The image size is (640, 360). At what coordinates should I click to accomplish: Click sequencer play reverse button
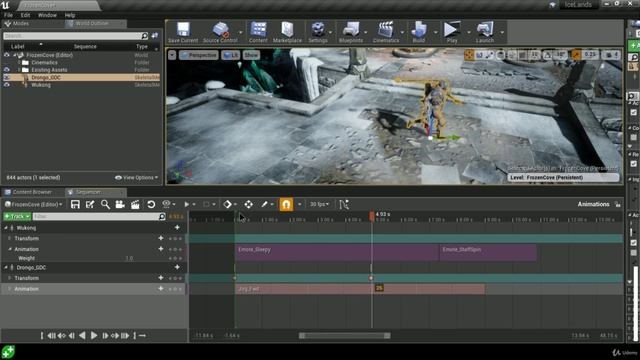tap(82, 336)
